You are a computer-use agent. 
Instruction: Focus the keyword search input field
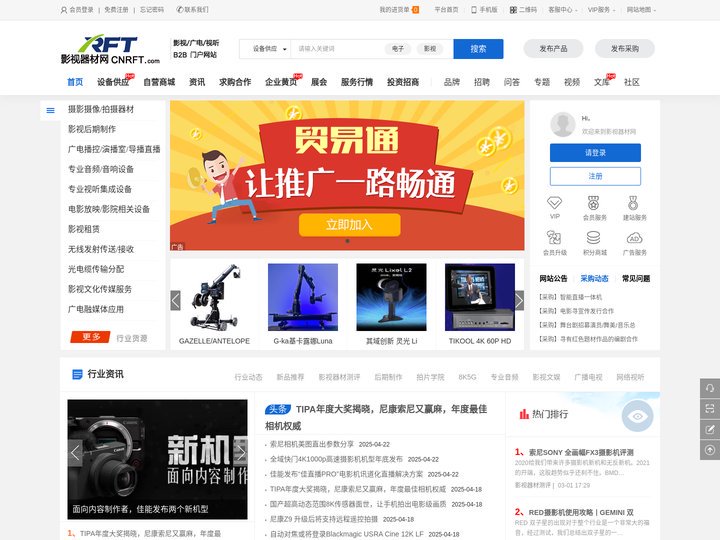pyautogui.click(x=340, y=49)
